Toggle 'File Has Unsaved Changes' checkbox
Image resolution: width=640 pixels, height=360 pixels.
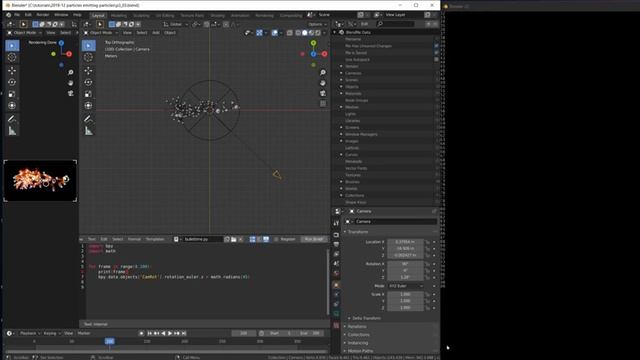tap(436, 46)
